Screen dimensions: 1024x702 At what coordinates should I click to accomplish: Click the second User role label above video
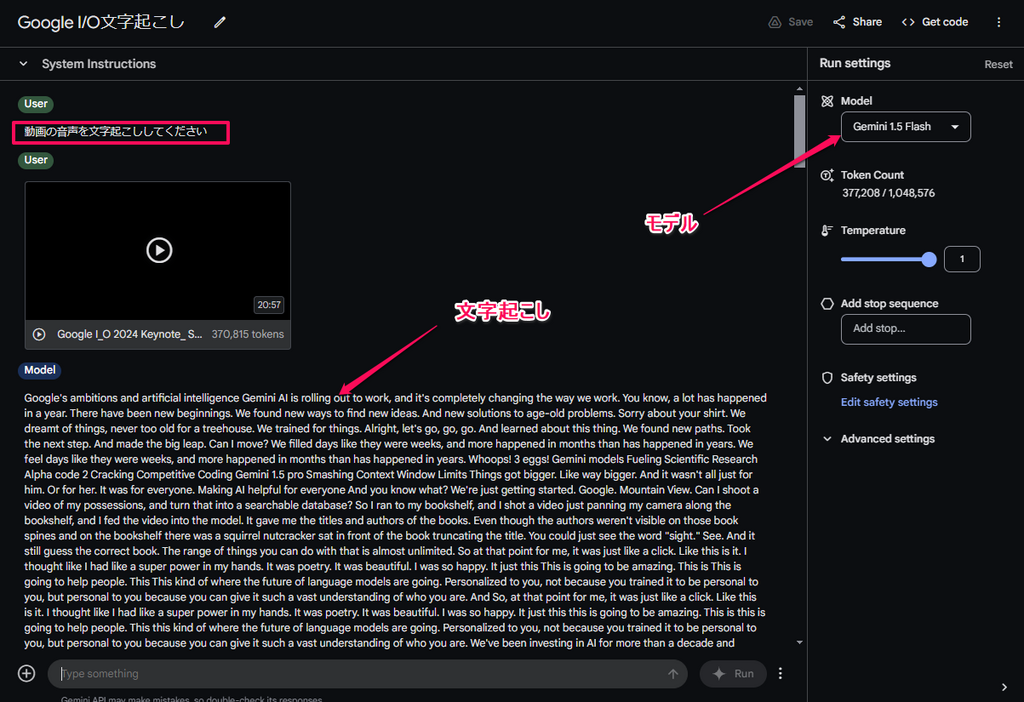[x=36, y=160]
